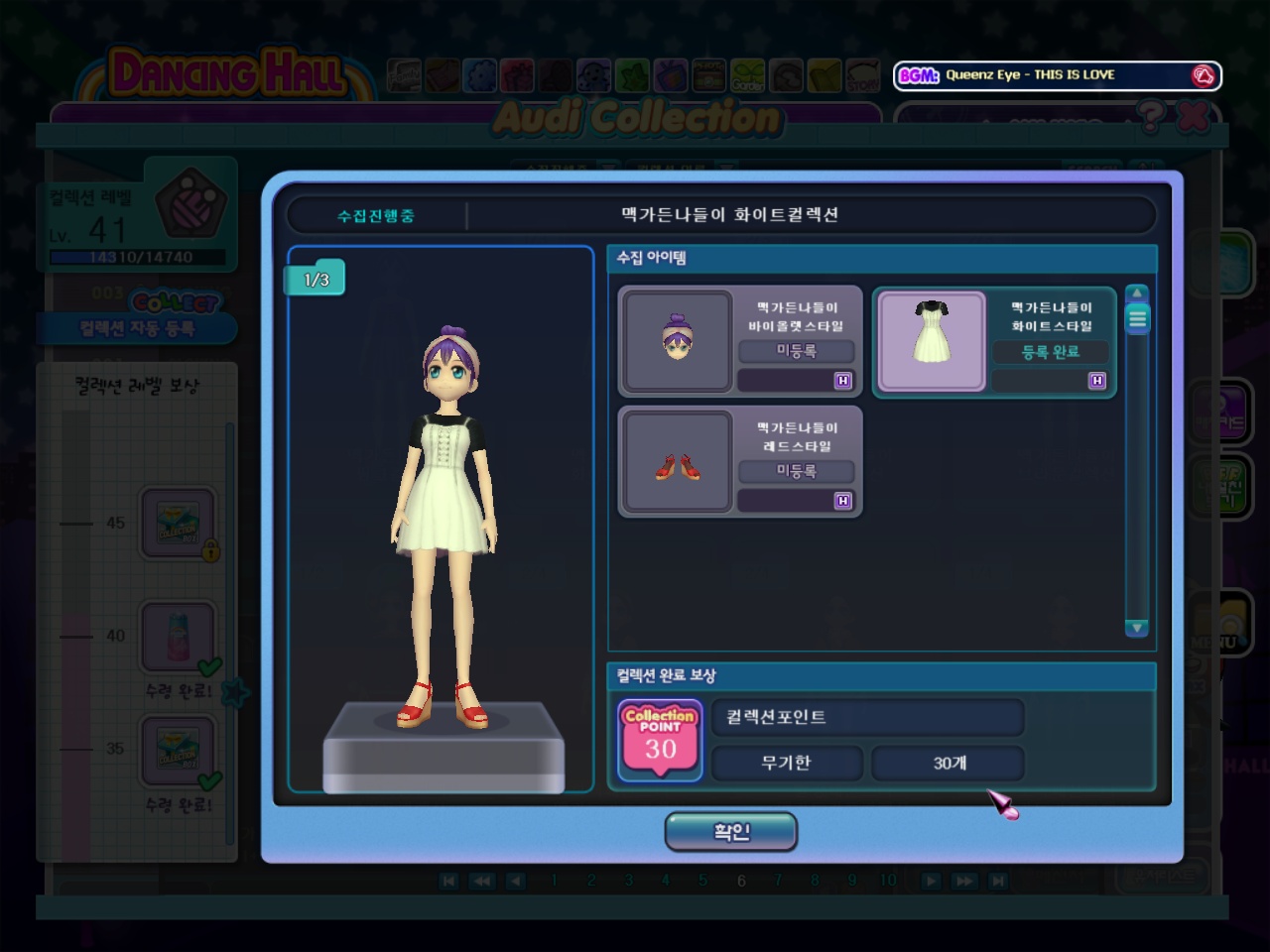Open page 9 in the pagination

coord(852,881)
